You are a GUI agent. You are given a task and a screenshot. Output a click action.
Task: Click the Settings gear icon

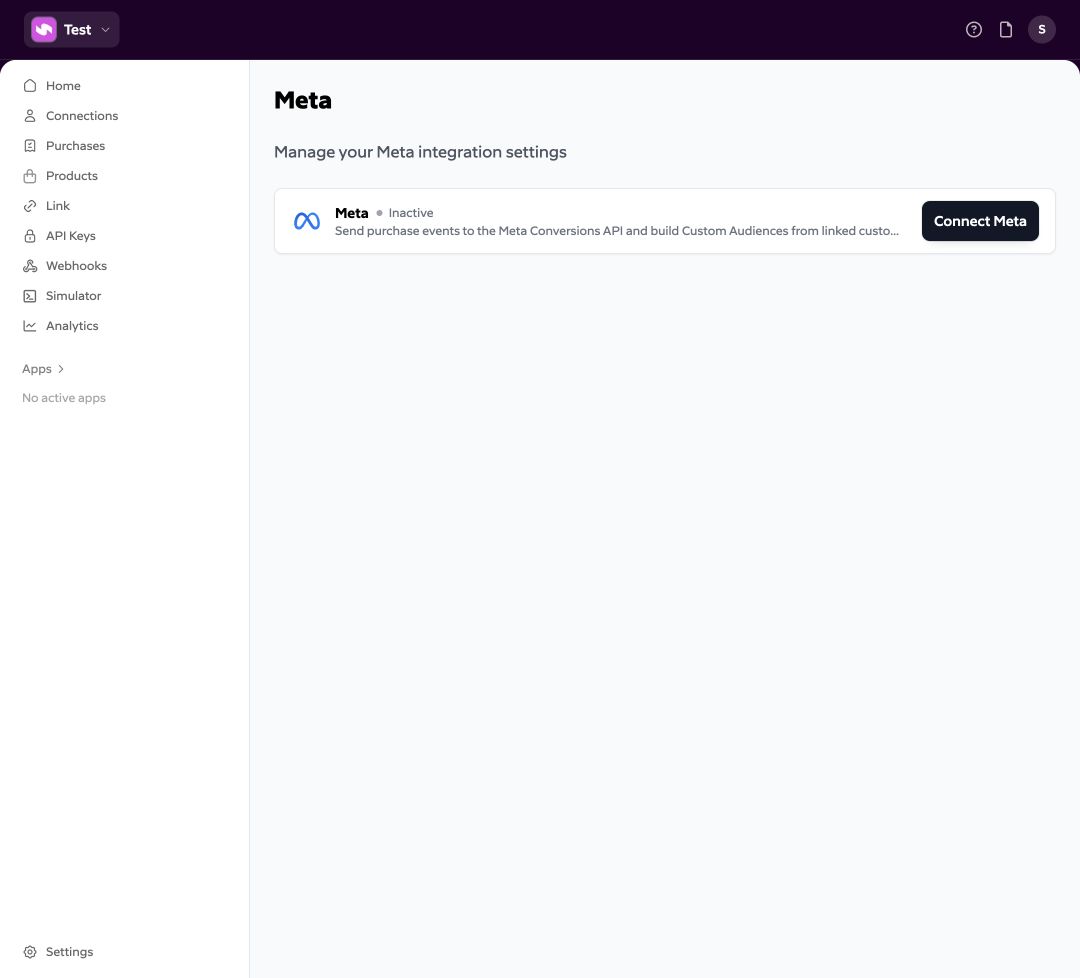click(x=30, y=952)
